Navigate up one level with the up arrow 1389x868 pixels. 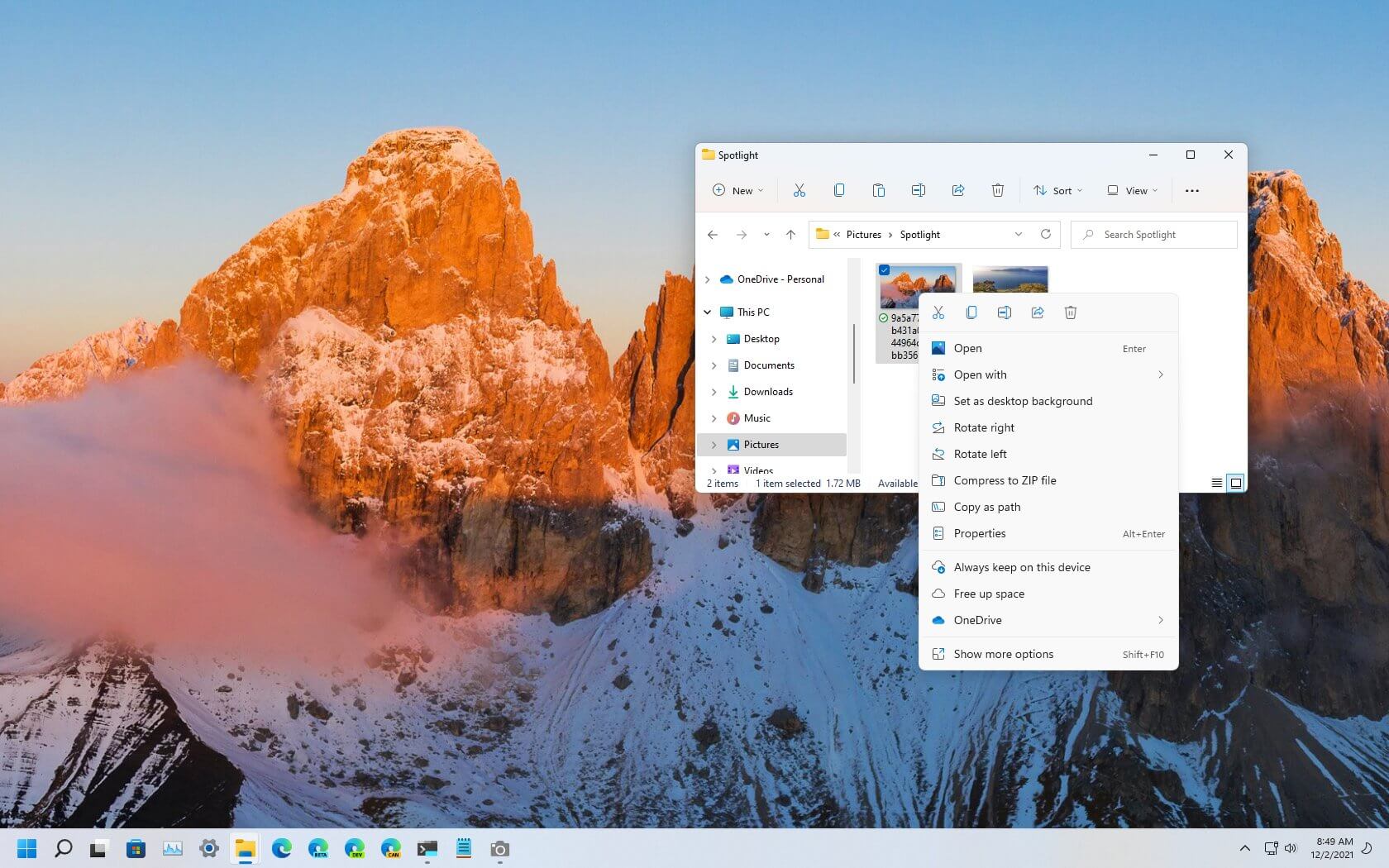[790, 234]
